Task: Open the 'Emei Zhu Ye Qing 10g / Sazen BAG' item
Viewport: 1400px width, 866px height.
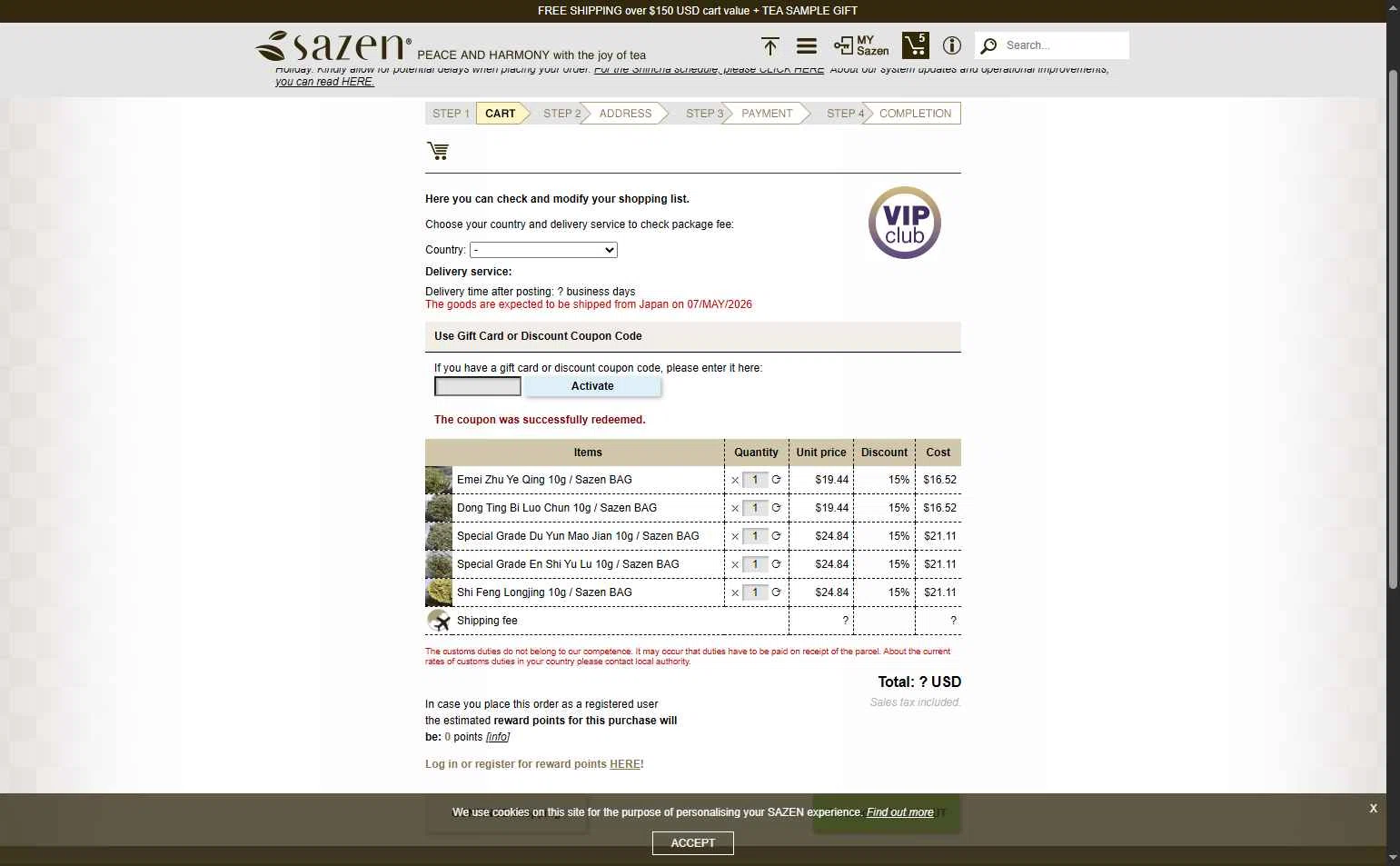Action: tap(544, 480)
